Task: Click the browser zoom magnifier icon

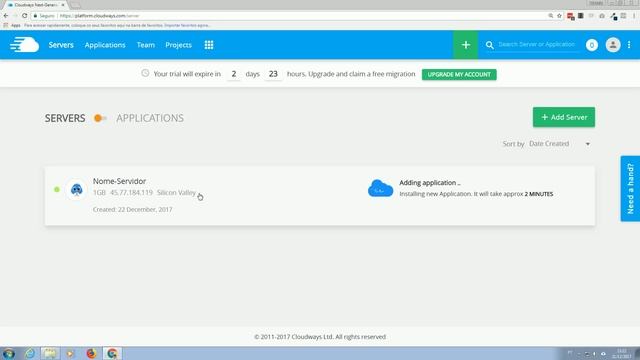Action: (551, 16)
